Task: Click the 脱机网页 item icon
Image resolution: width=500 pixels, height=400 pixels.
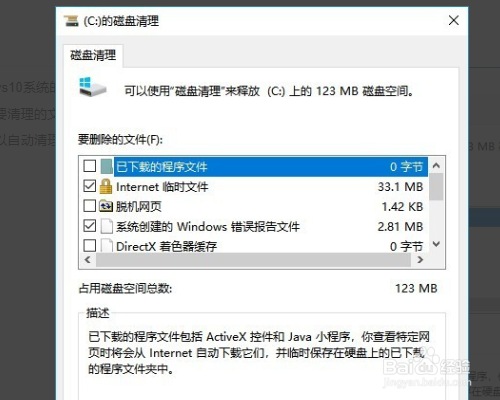Action: click(106, 206)
